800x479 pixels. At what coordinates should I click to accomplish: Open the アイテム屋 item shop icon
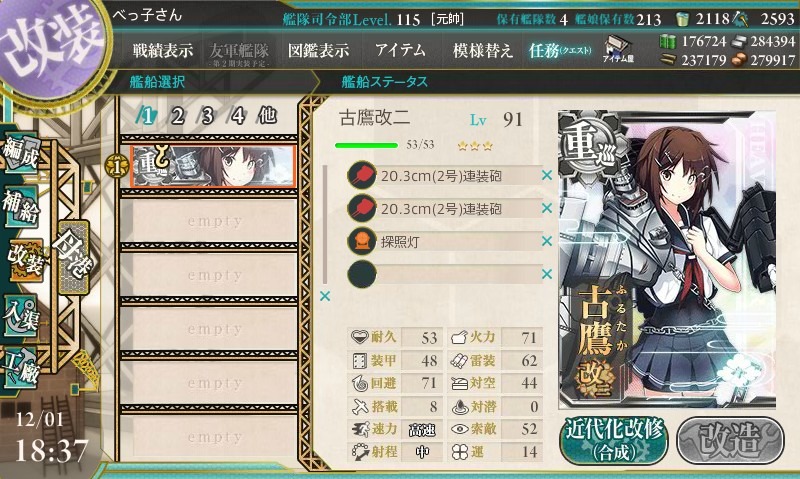click(x=618, y=49)
